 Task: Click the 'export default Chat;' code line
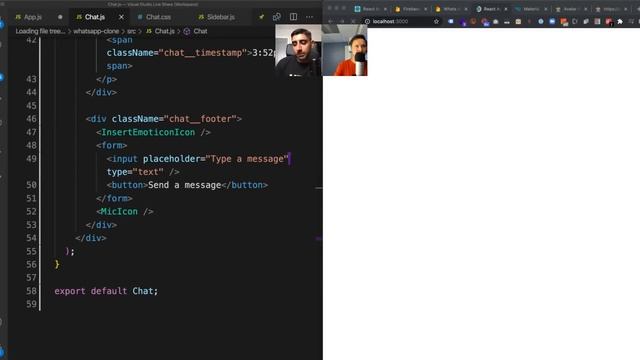click(106, 291)
